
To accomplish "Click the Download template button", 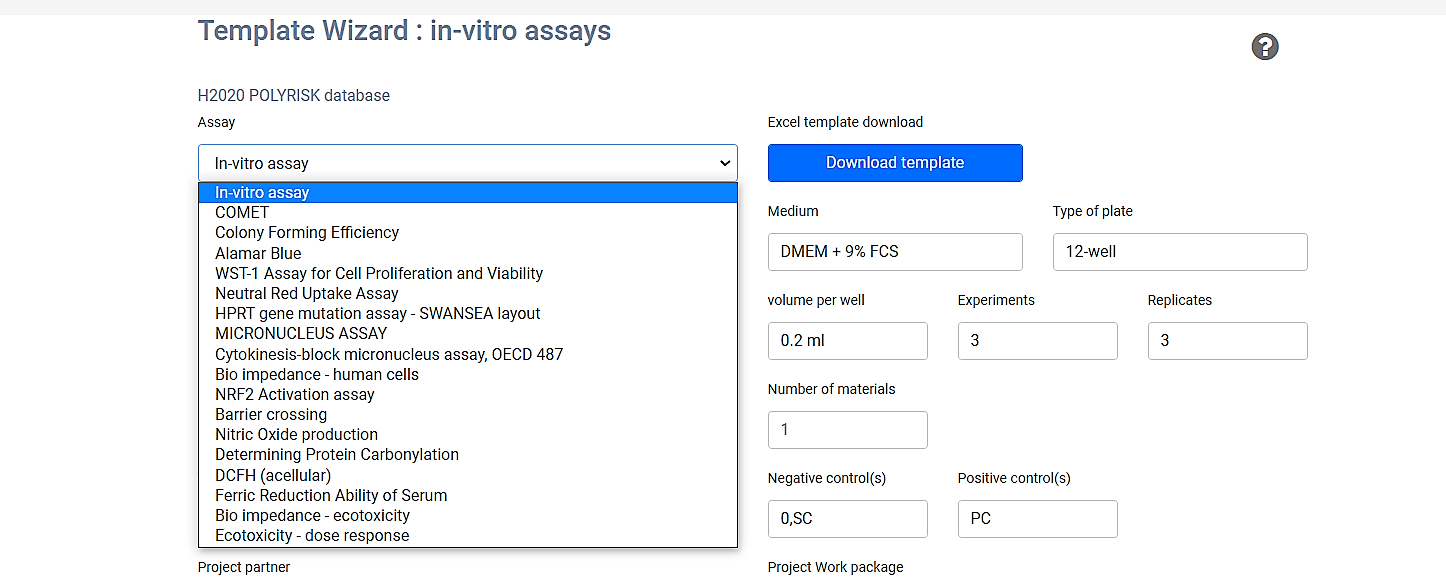I will [894, 163].
